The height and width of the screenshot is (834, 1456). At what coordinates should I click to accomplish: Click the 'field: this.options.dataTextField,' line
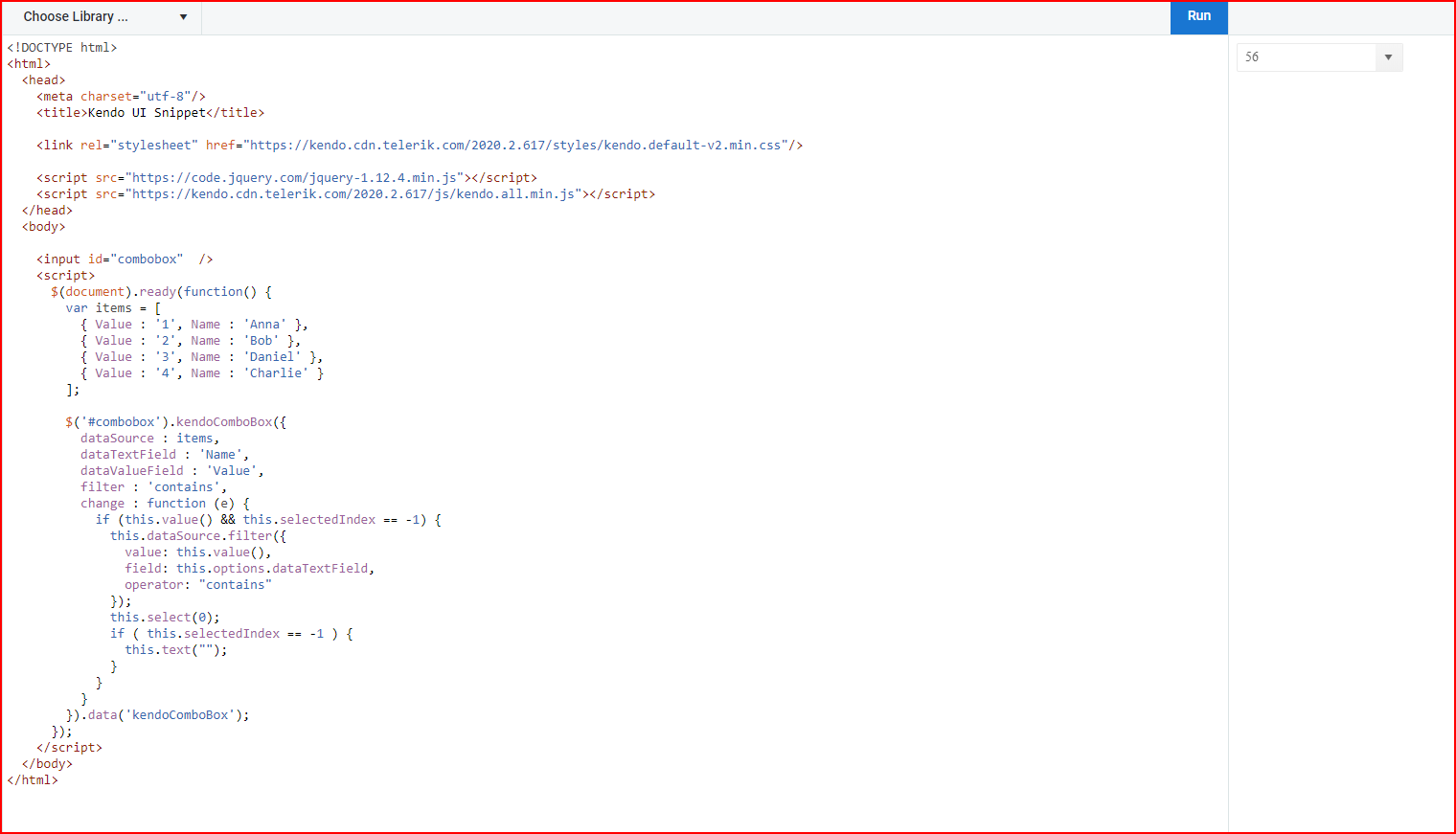pos(250,569)
